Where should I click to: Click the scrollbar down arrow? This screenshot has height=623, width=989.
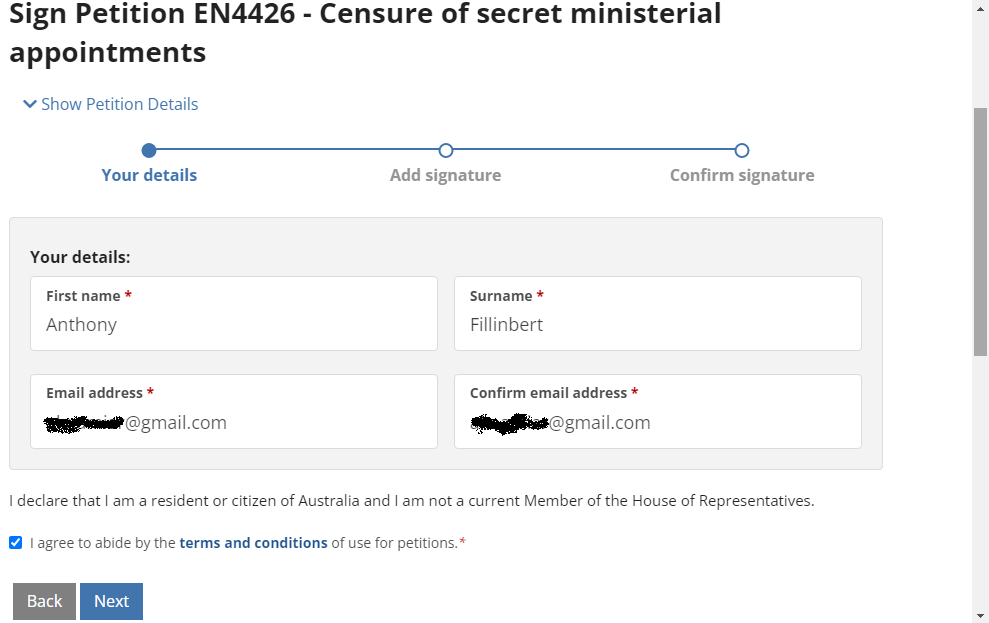[980, 614]
